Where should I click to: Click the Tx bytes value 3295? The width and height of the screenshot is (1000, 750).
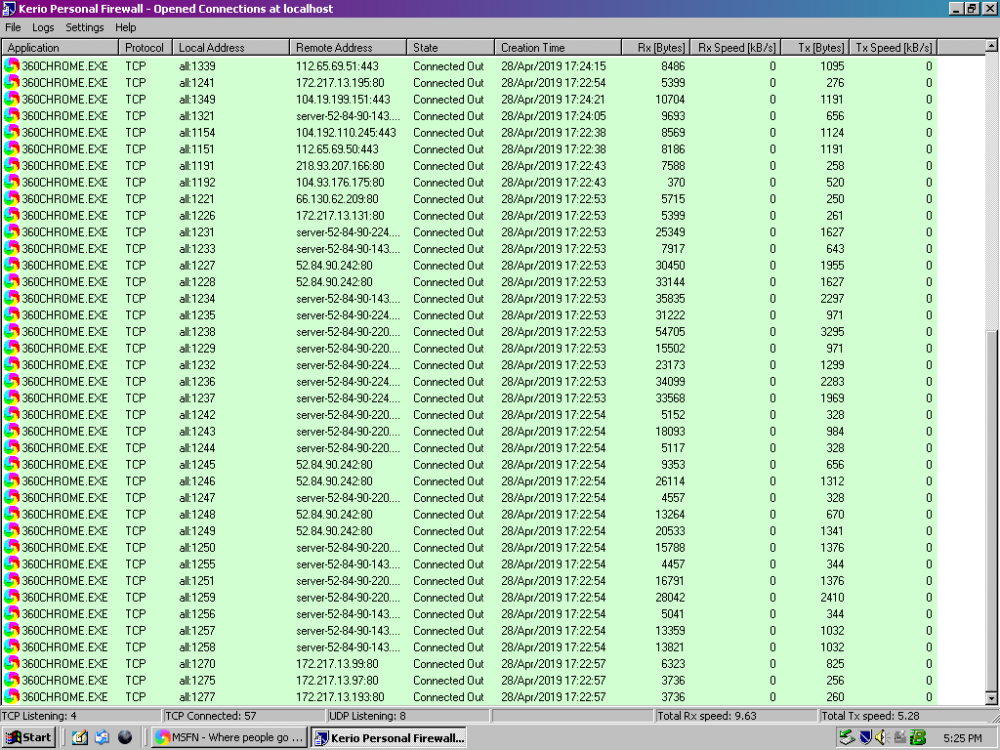832,331
